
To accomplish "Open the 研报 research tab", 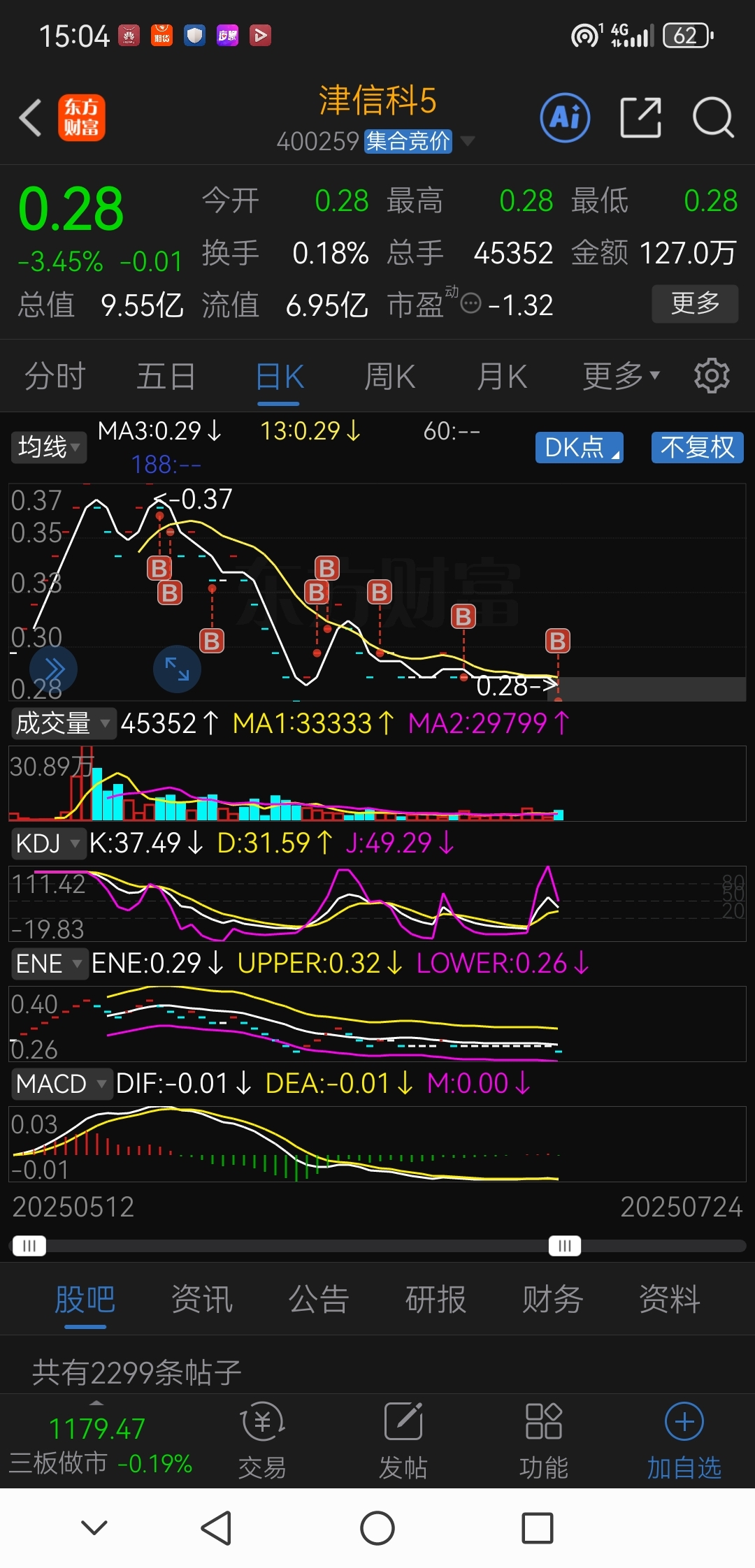I will click(x=436, y=1299).
